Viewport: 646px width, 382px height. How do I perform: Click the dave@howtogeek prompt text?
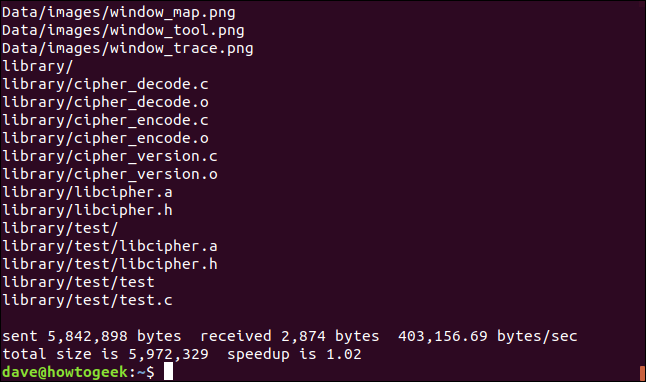point(65,372)
